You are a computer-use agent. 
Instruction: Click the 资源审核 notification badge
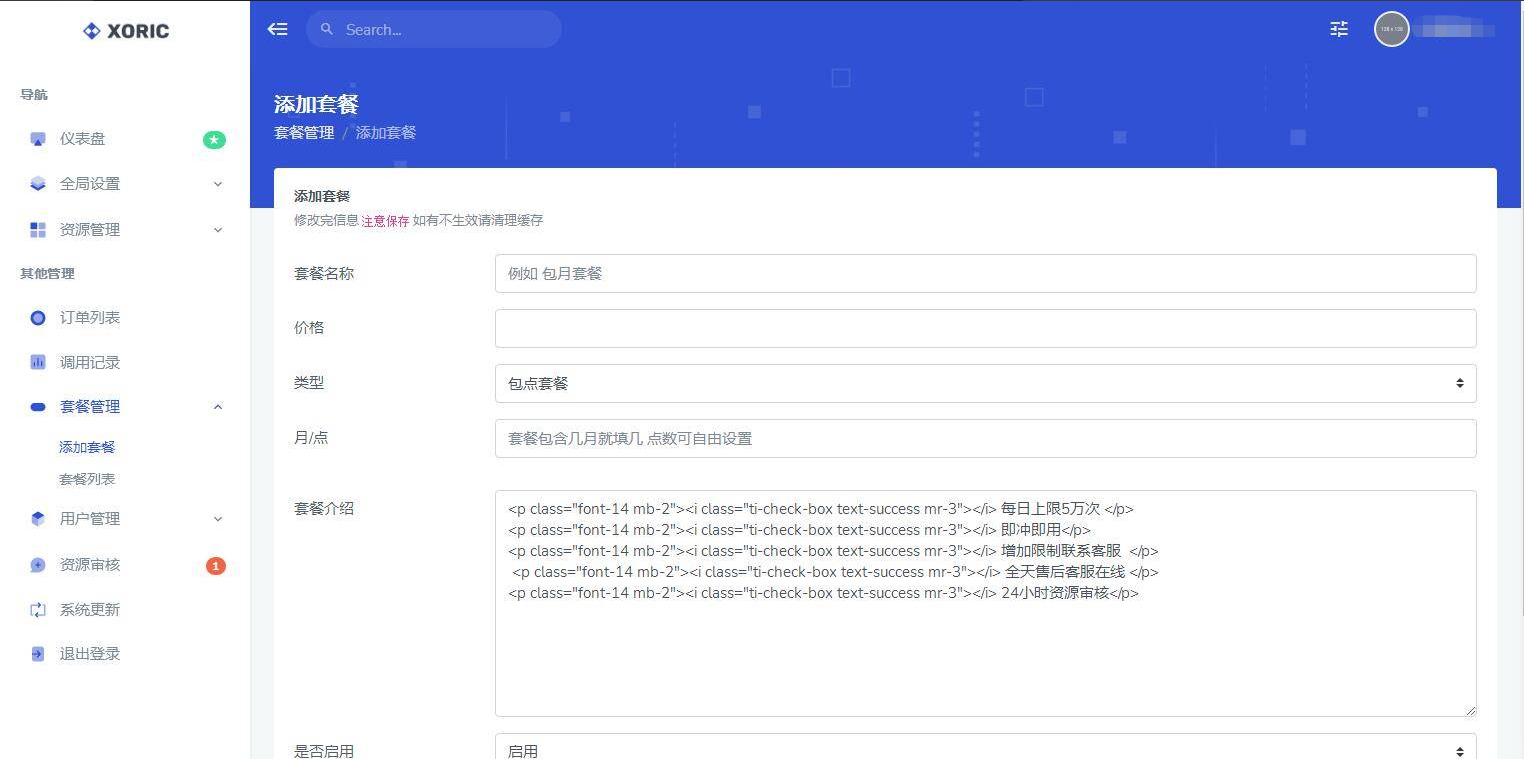pyautogui.click(x=215, y=566)
